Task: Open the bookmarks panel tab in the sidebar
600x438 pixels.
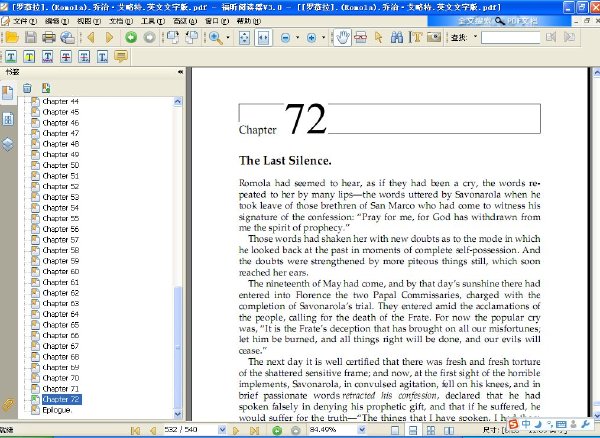Action: (8, 93)
